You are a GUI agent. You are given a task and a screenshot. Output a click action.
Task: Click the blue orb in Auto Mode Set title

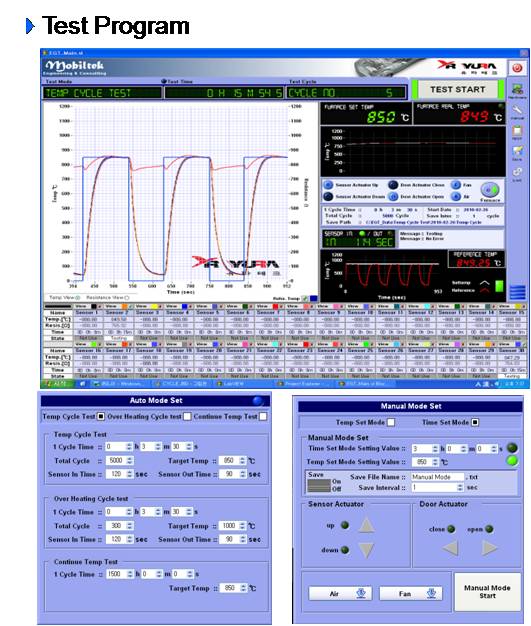click(x=258, y=400)
